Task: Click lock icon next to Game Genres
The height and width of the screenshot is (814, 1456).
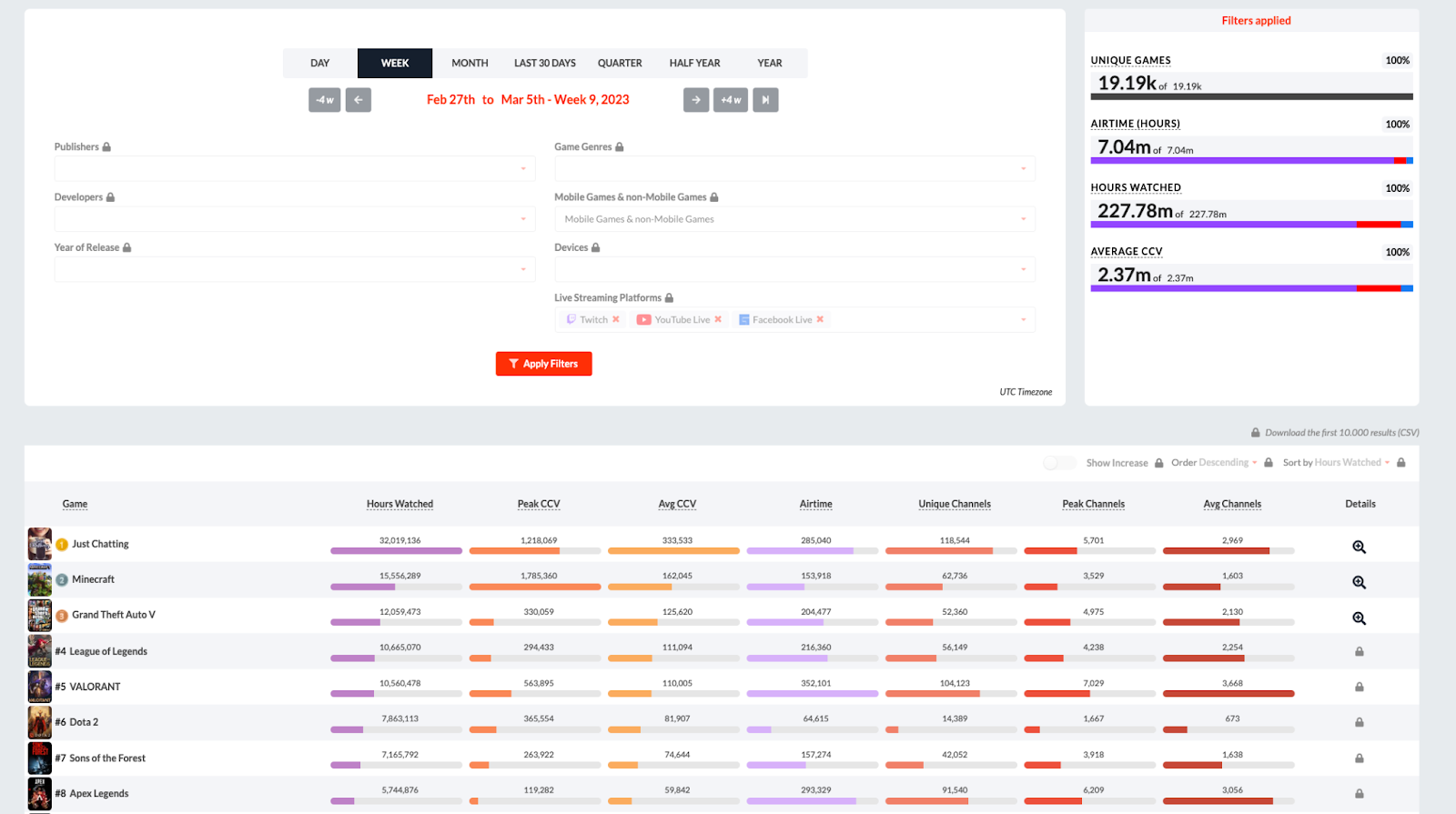Action: coord(620,146)
